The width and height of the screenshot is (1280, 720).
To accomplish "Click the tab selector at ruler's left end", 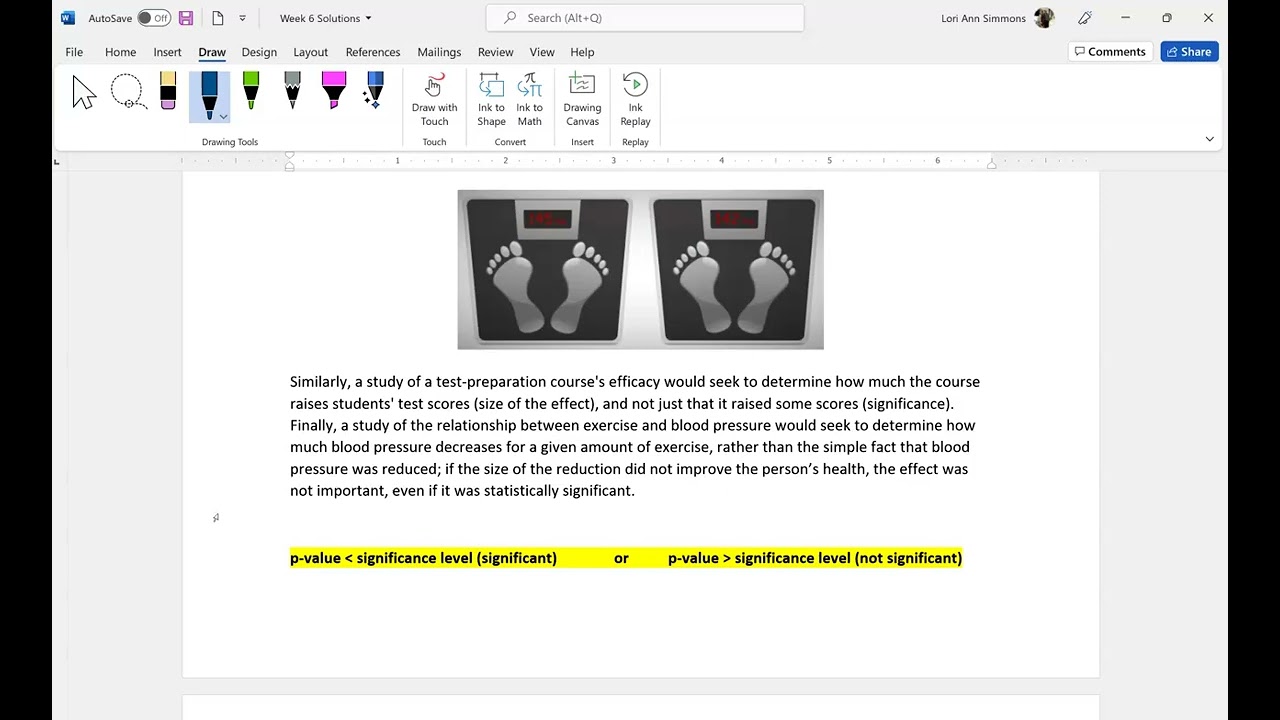I will (x=57, y=161).
